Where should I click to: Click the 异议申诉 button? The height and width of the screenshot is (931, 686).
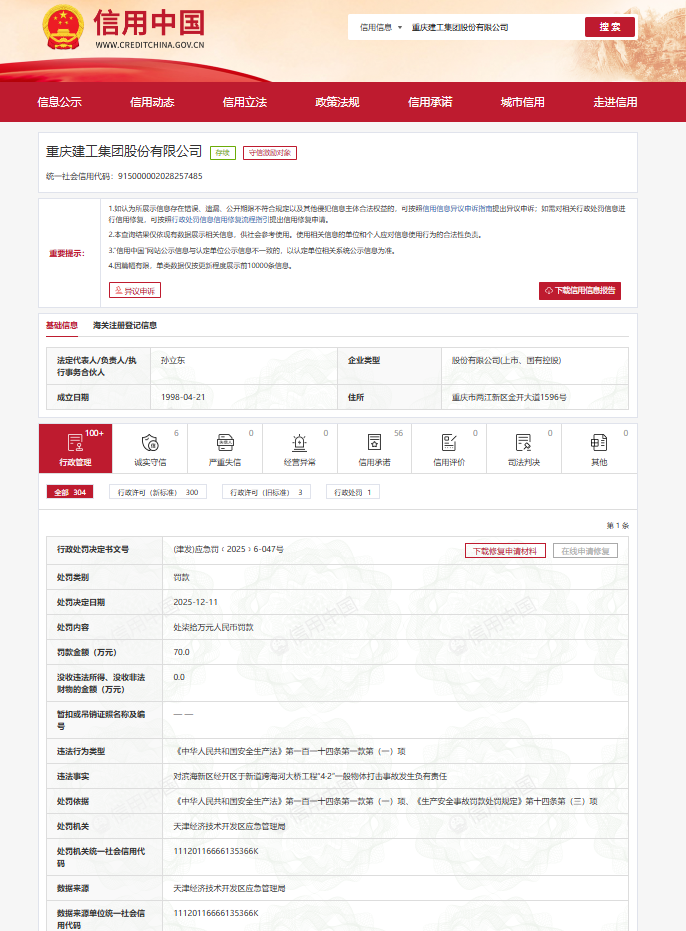coord(135,290)
